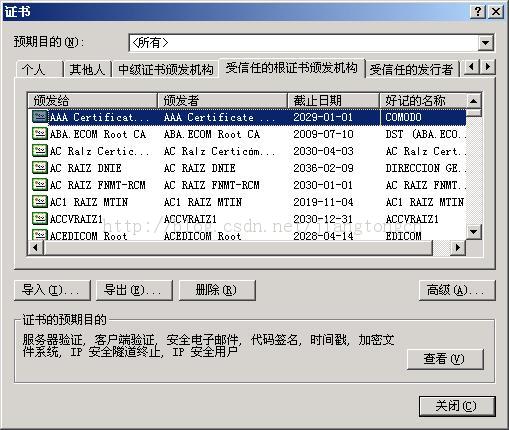Open the 预期目的 dropdown arrow
This screenshot has height=430, width=509.
(486, 43)
